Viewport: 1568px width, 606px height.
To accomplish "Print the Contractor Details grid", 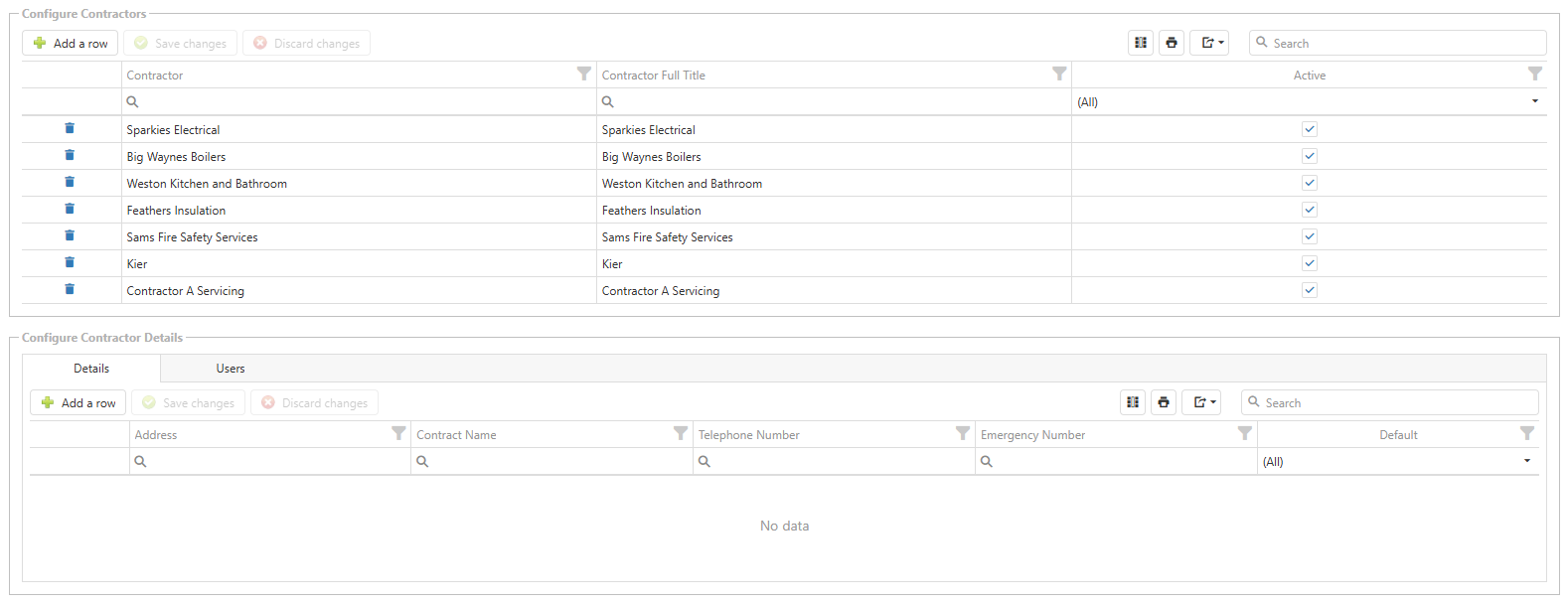I will pos(1164,402).
